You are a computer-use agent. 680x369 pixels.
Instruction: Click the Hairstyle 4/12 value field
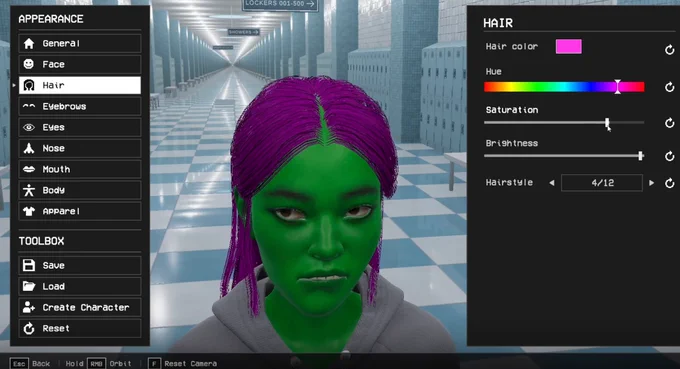[602, 183]
